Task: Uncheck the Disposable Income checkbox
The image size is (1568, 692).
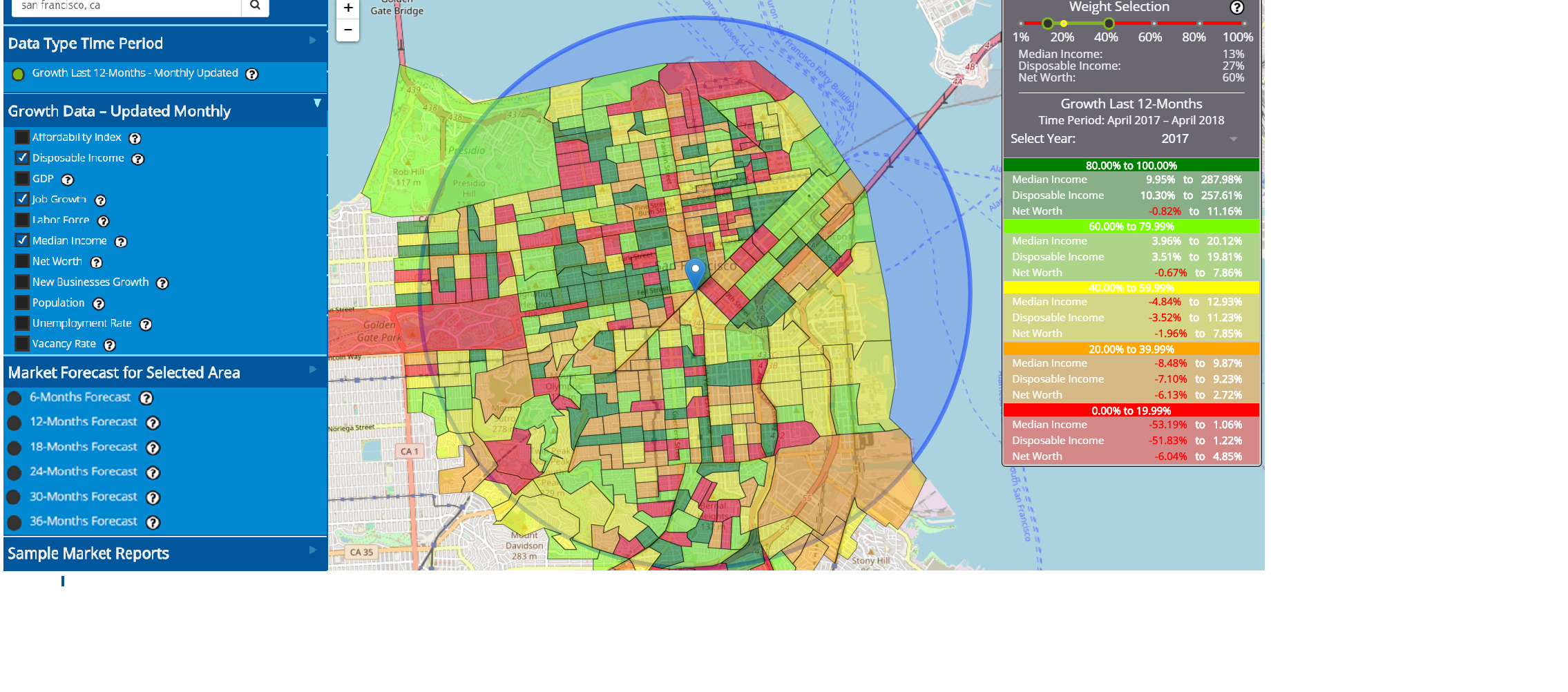Action: click(22, 158)
